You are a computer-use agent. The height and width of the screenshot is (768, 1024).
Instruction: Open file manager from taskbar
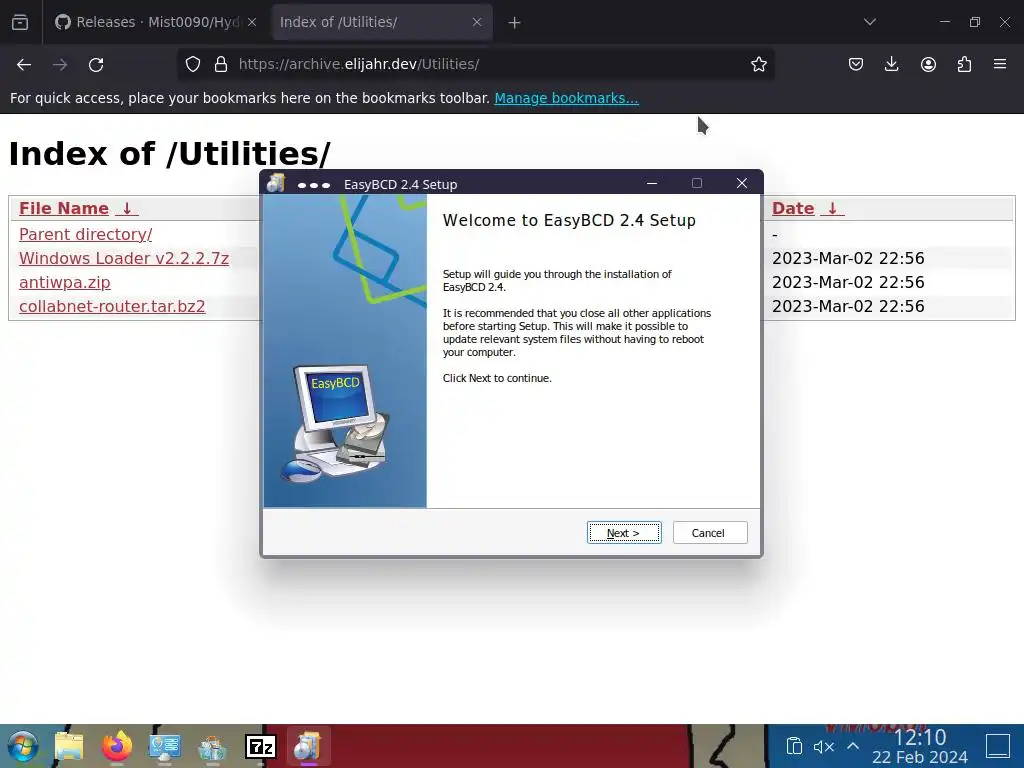69,746
